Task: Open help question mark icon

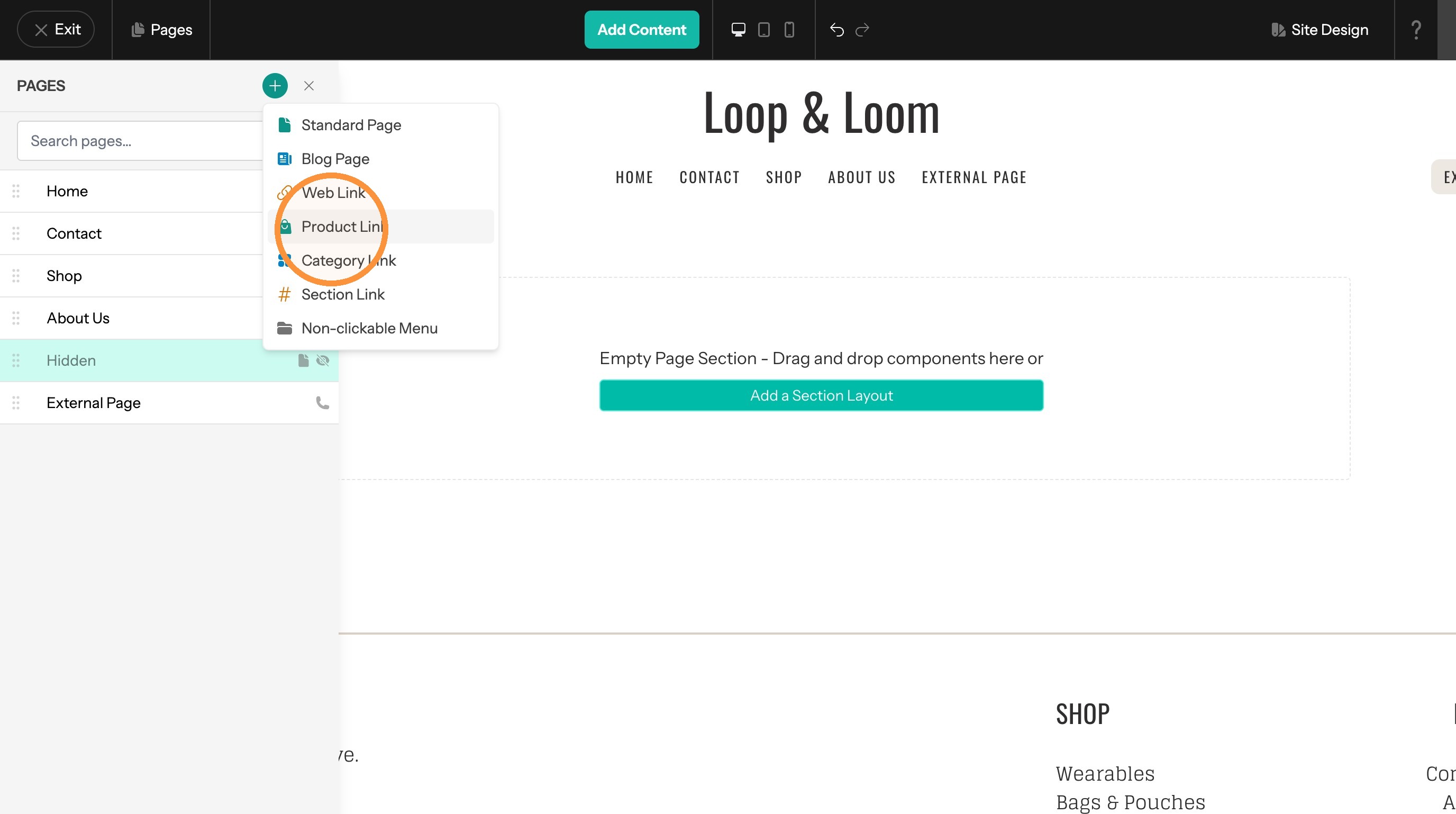Action: coord(1416,30)
